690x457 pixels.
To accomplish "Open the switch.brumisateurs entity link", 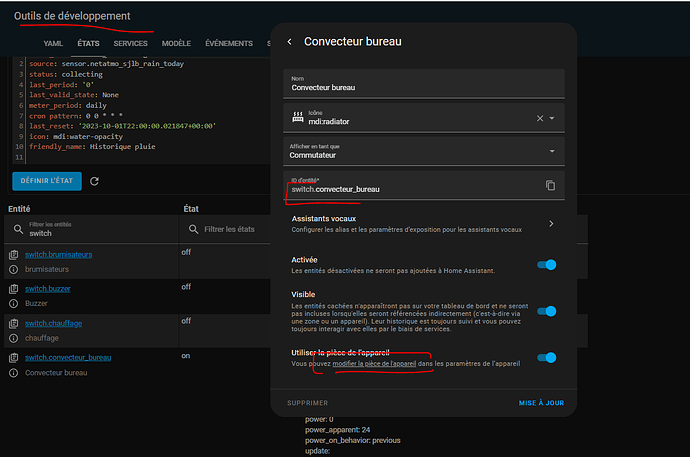I will point(59,255).
